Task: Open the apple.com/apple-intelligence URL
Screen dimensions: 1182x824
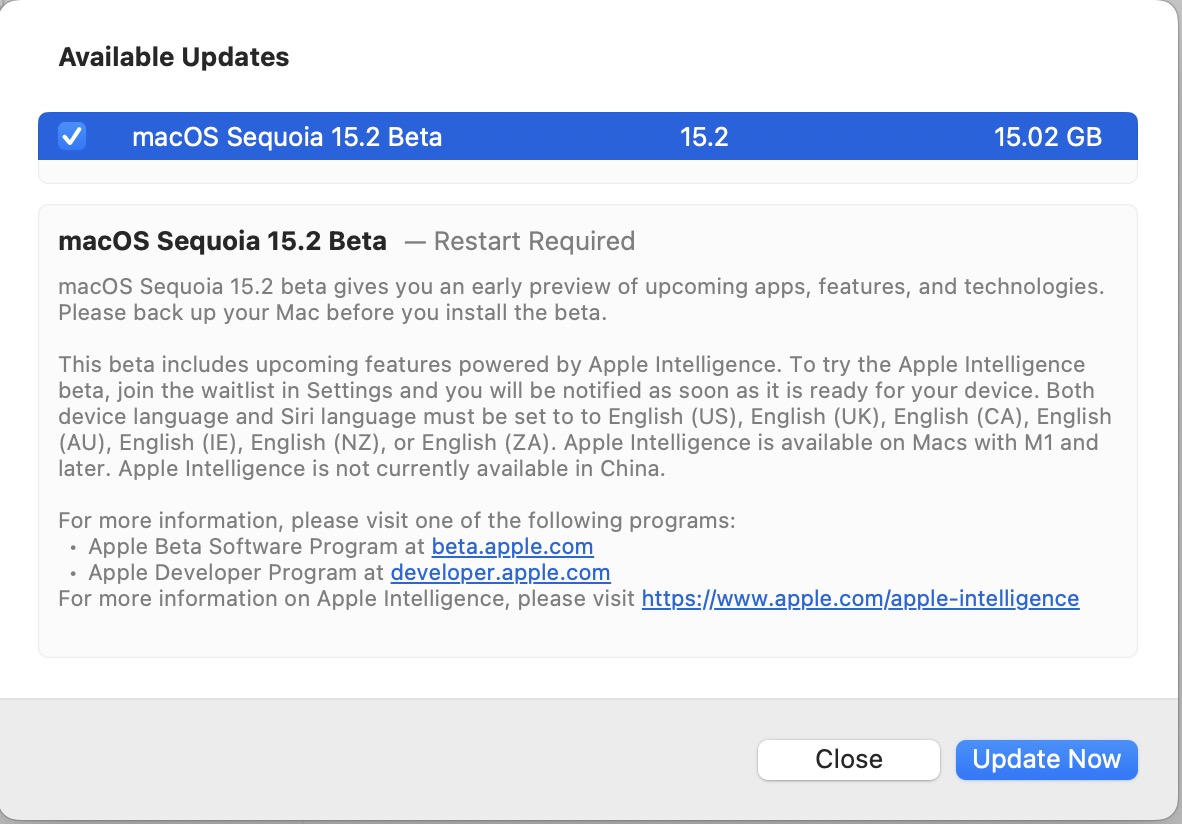Action: click(860, 599)
